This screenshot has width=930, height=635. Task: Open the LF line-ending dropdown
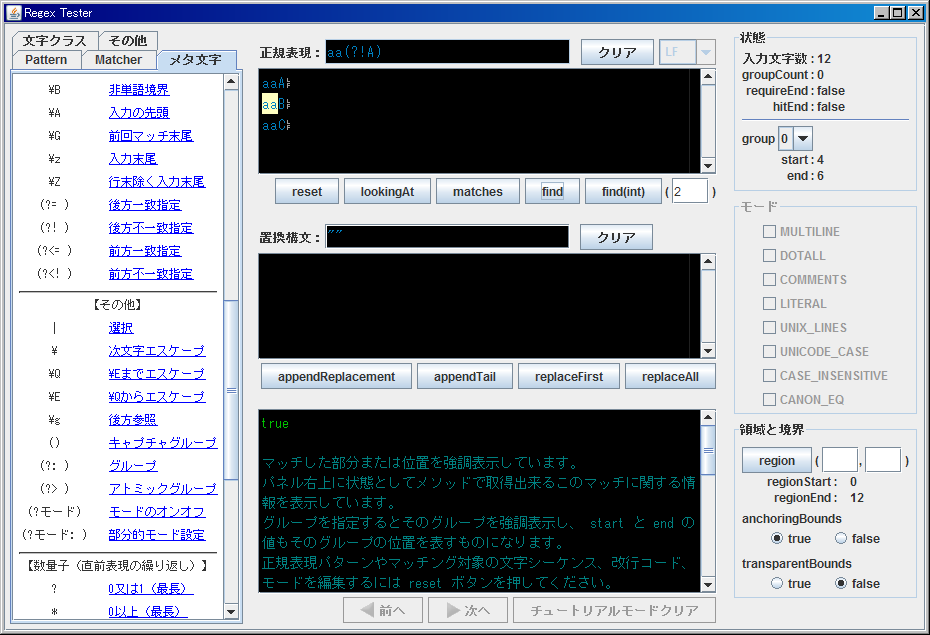tap(705, 52)
